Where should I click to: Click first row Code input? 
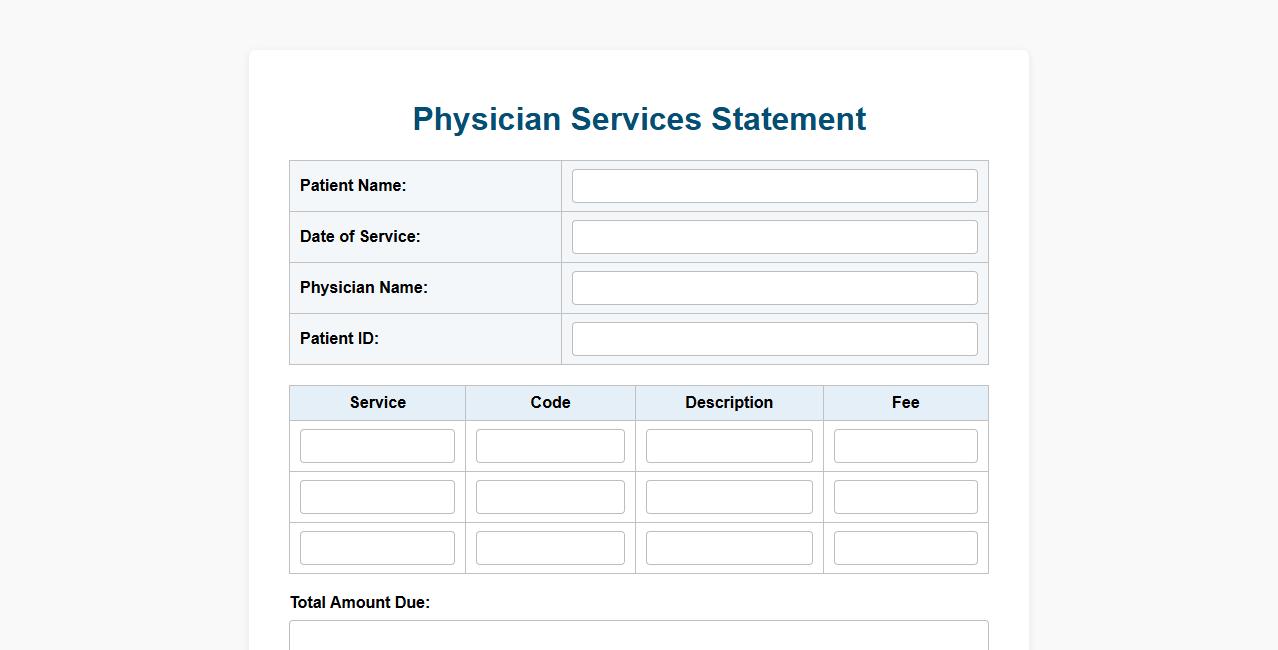550,446
